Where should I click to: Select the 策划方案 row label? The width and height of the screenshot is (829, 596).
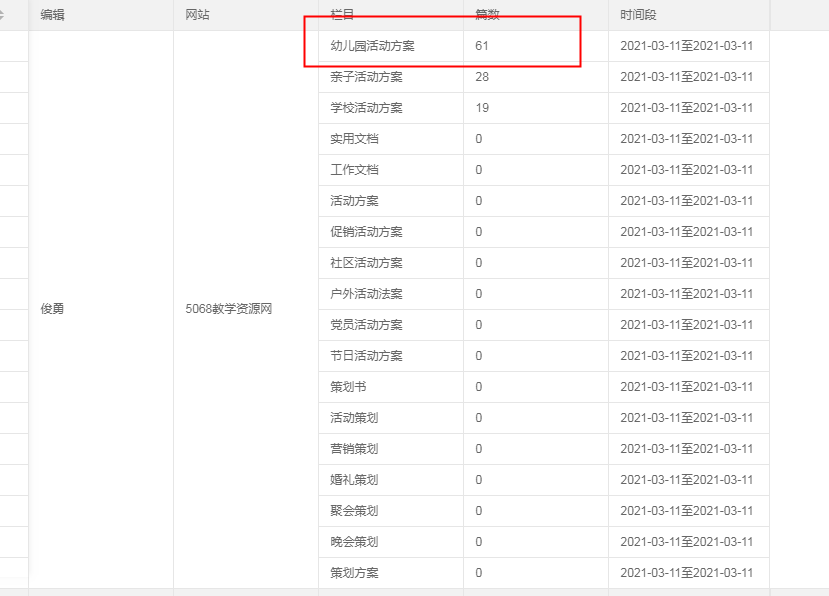point(354,573)
